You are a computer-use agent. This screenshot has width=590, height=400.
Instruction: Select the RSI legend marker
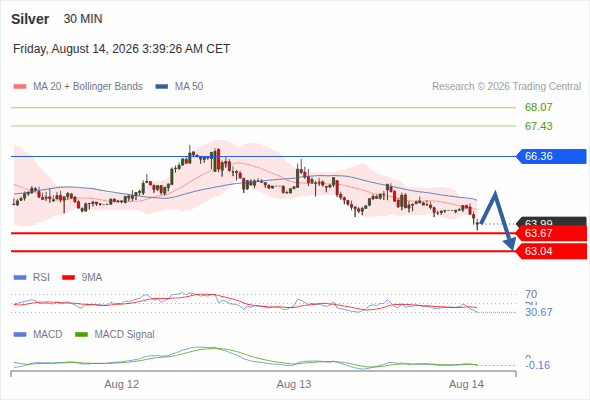click(x=20, y=278)
